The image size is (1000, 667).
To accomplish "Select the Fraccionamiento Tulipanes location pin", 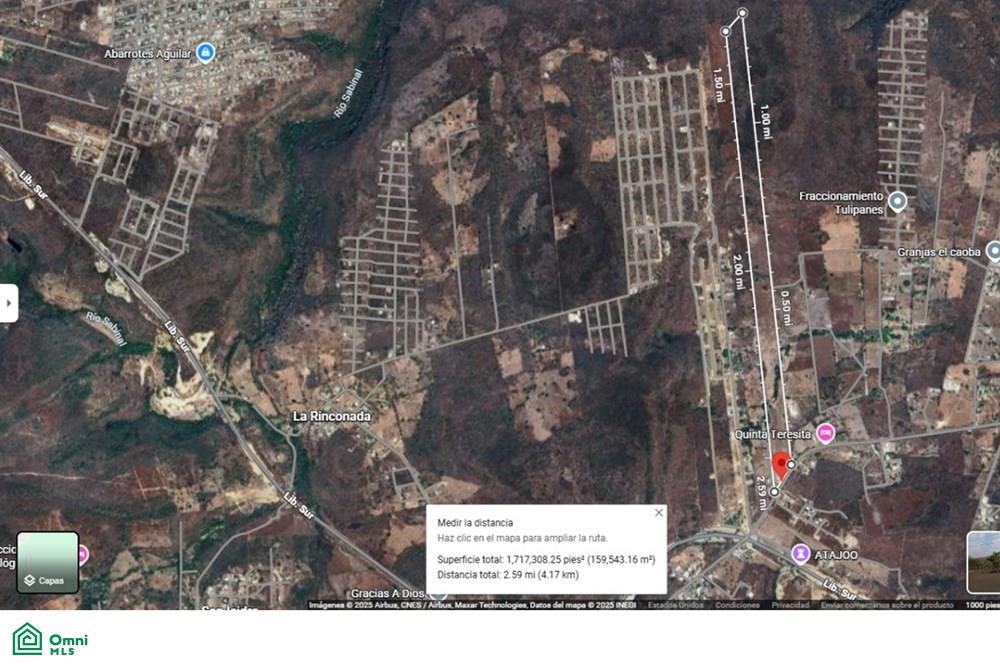I will point(897,202).
